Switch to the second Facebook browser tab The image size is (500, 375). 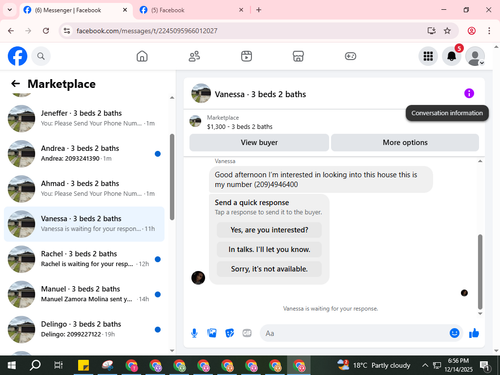(191, 10)
